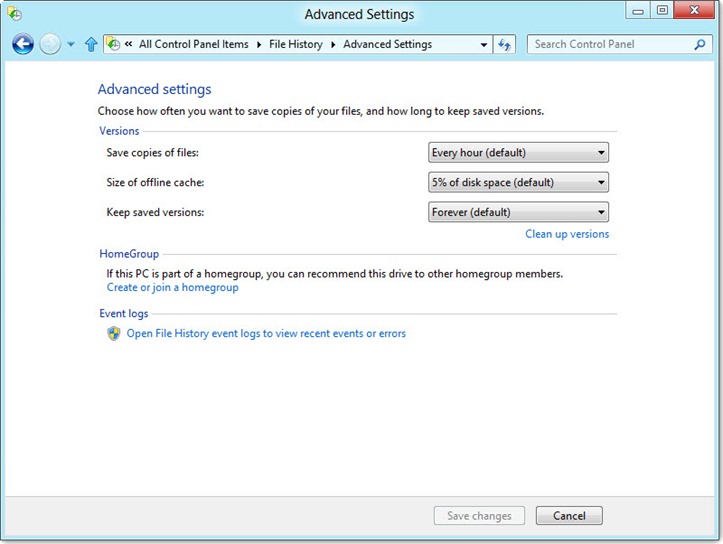The height and width of the screenshot is (544, 723).
Task: Open recent locations dropdown next to forward arrow
Action: 71,45
